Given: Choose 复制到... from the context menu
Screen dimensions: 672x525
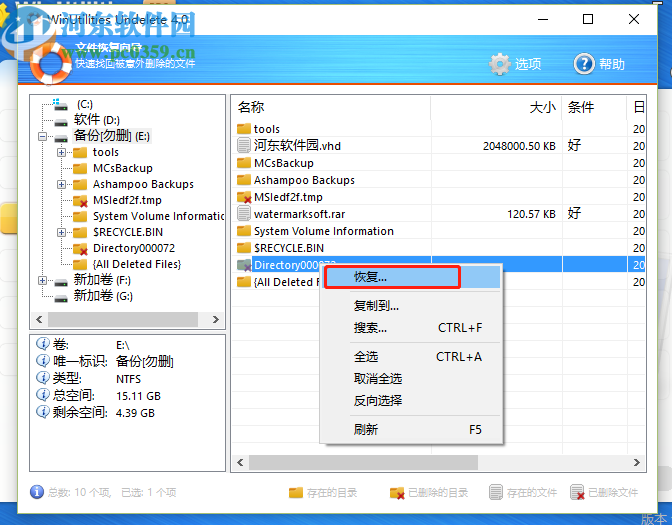Looking at the screenshot, I should pyautogui.click(x=411, y=306).
